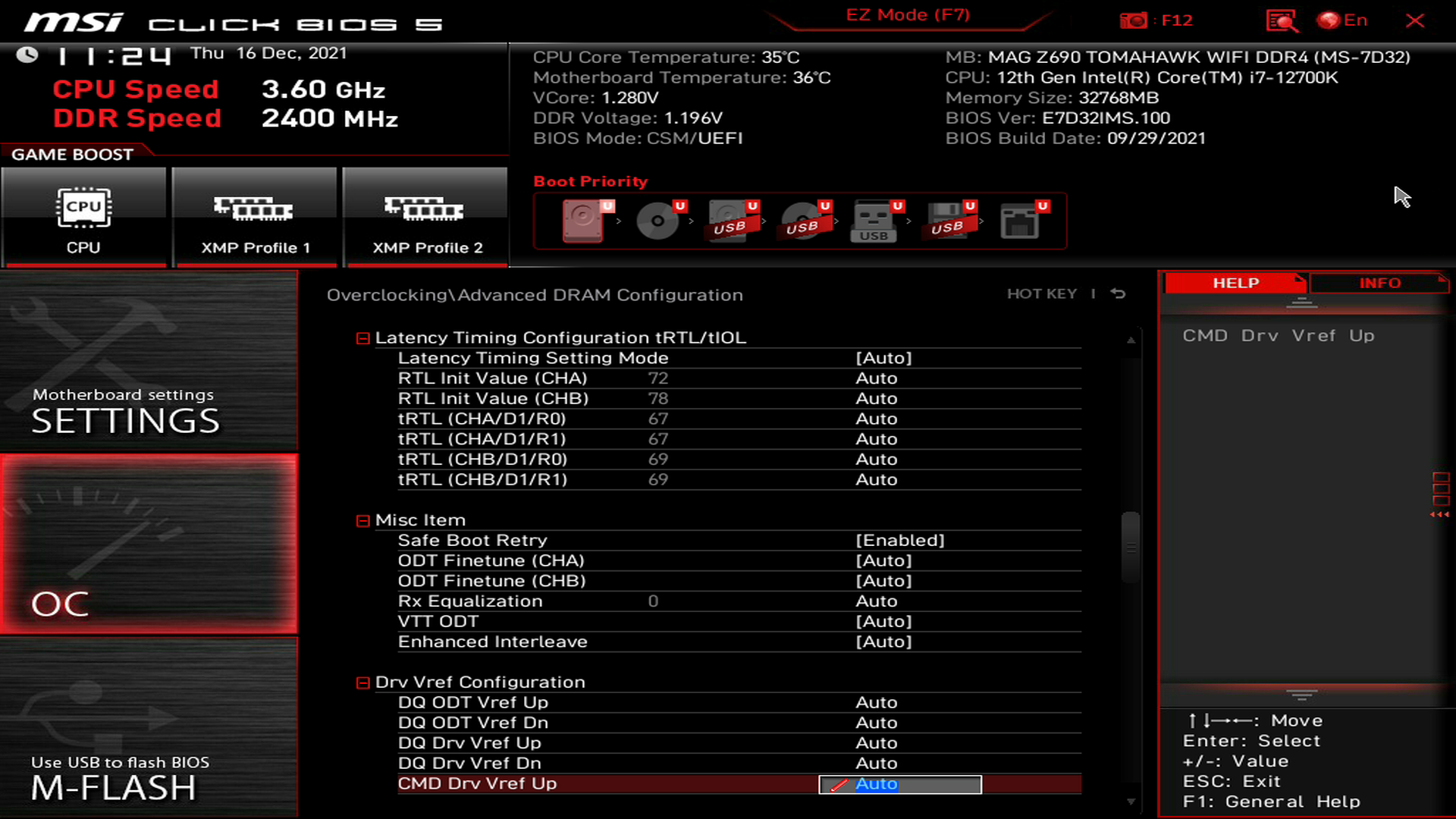
Task: Toggle Safe Boot Retry enabled setting
Action: tap(899, 540)
